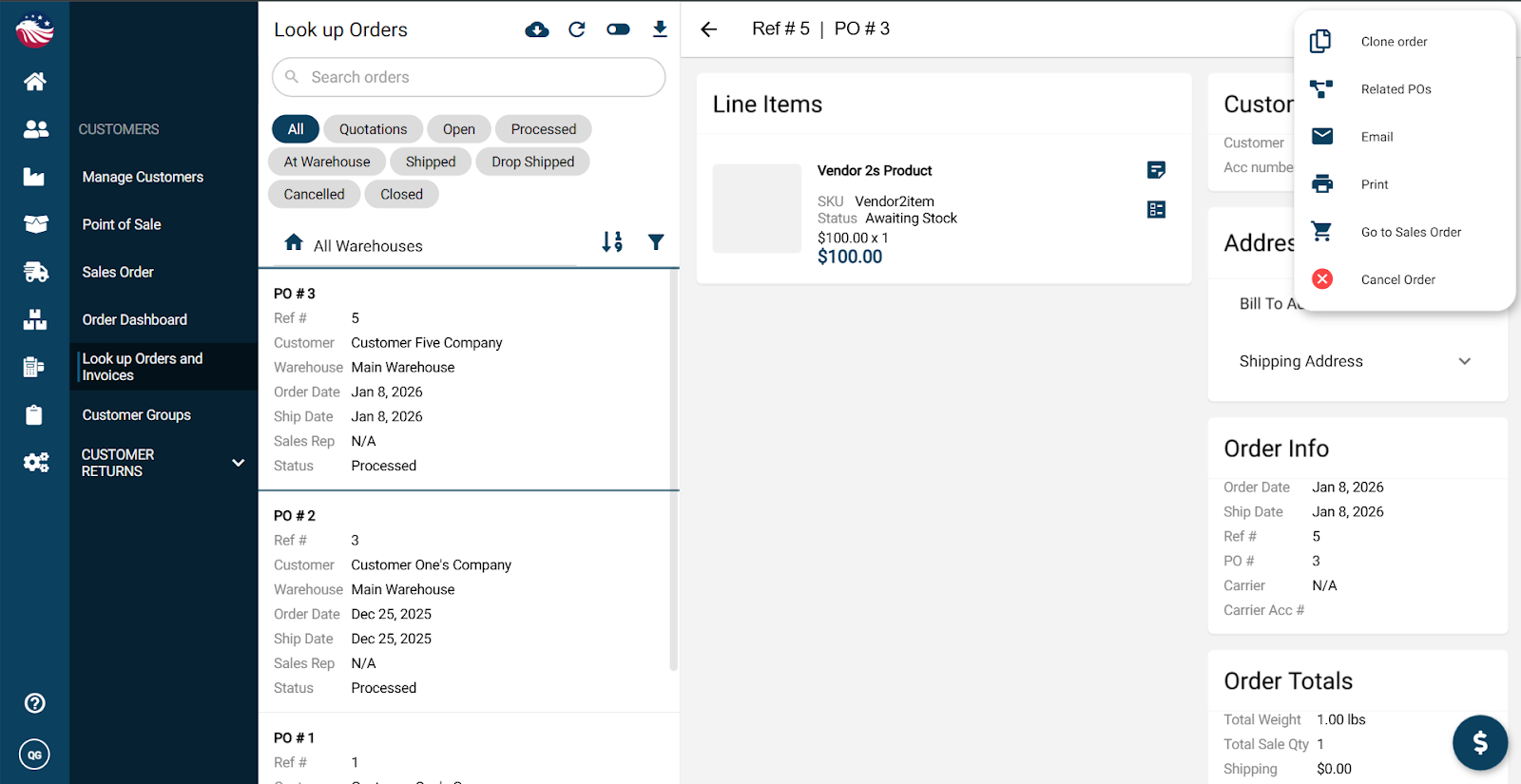Choose Print from the menu
Screen dimensions: 1521x784
pyautogui.click(x=1404, y=184)
